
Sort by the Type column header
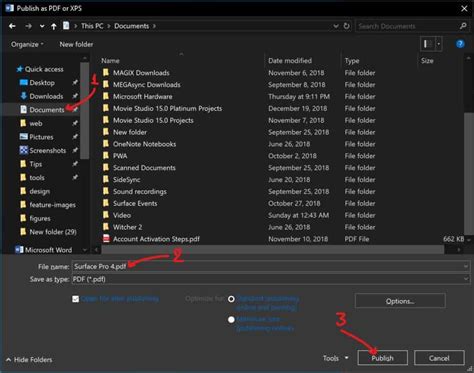[352, 61]
